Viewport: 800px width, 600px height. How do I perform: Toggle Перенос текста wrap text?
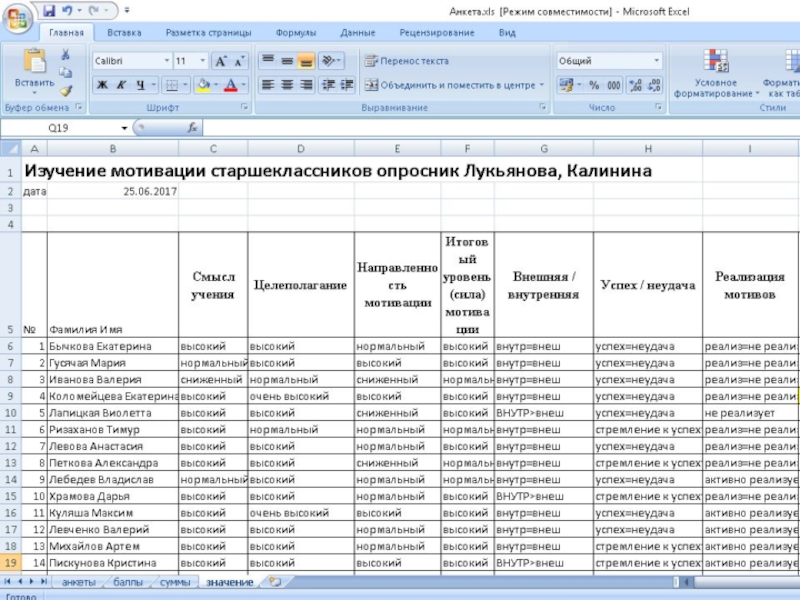click(x=406, y=61)
